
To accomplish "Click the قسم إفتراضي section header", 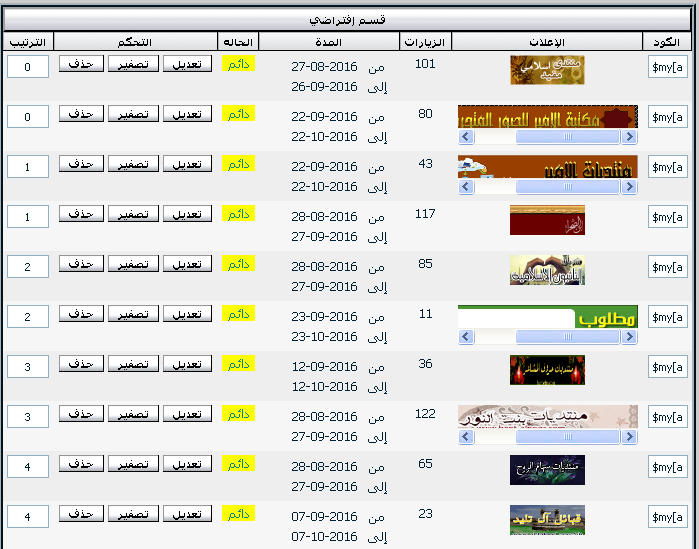I will coord(347,20).
